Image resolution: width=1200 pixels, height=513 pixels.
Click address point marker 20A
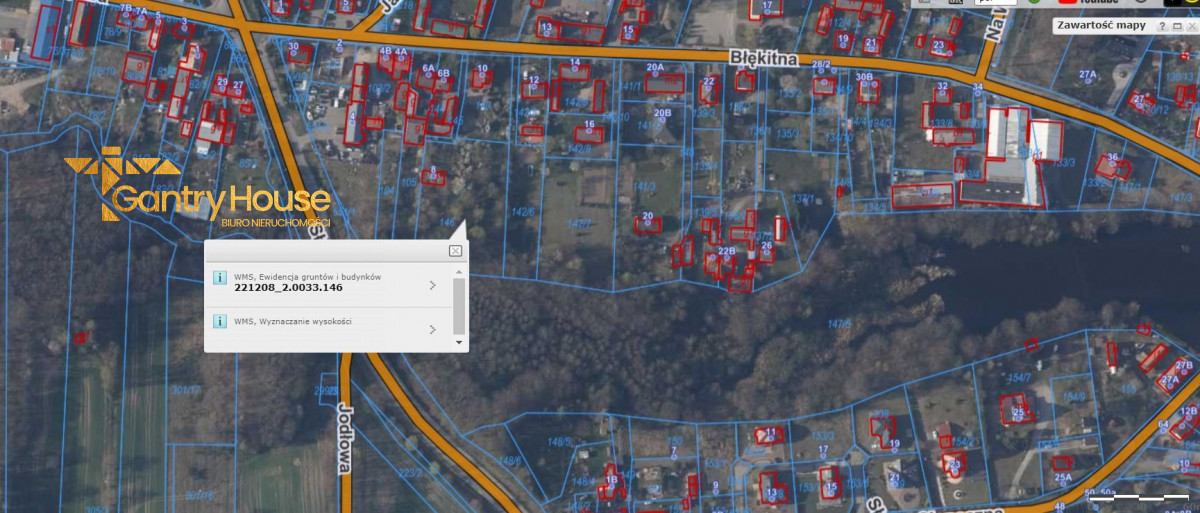coord(655,73)
